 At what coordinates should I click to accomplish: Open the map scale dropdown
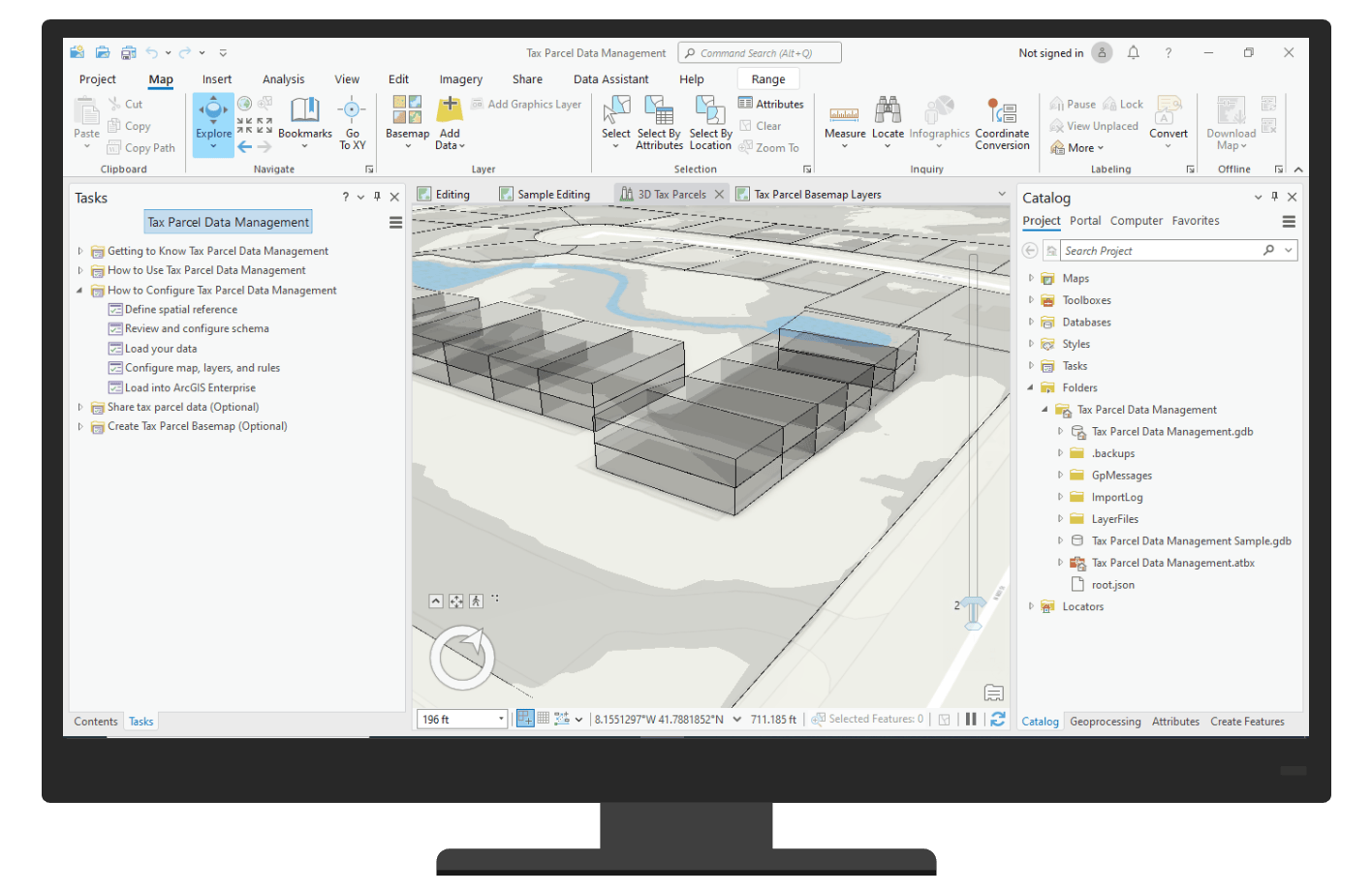point(499,718)
